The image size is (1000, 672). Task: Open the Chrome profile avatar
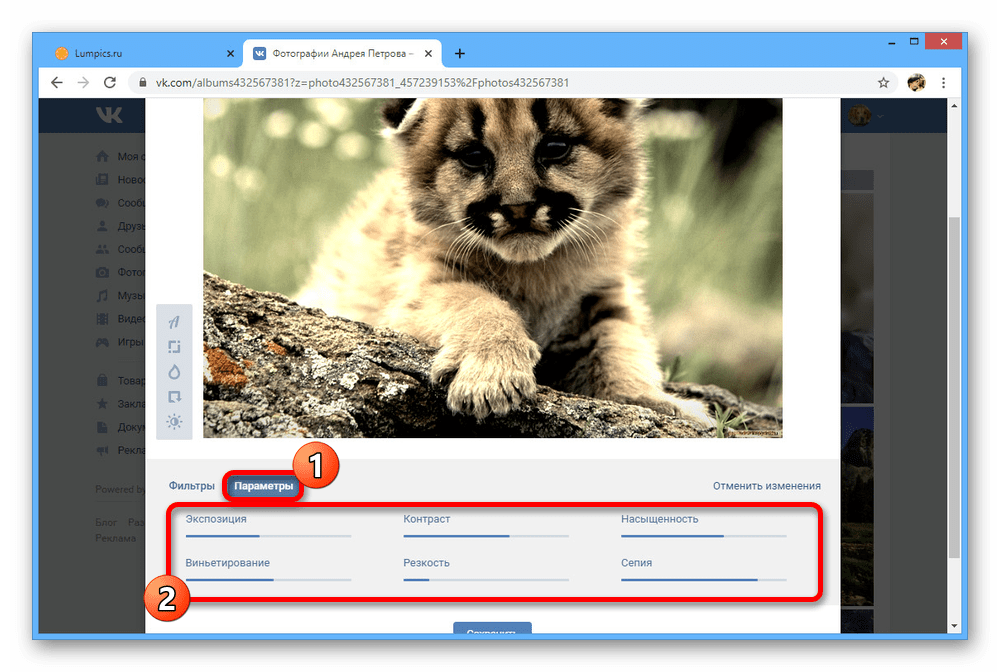[x=916, y=82]
